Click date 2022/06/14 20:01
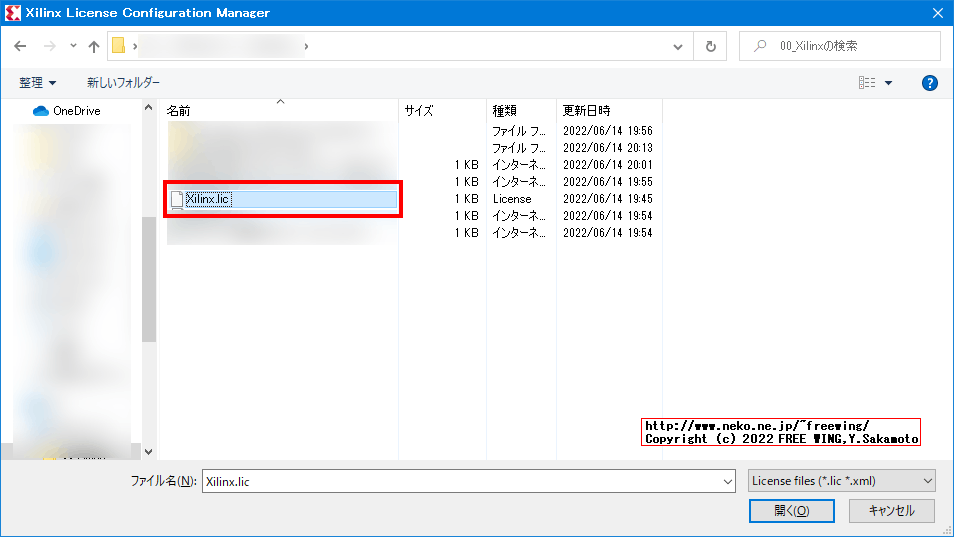 pyautogui.click(x=607, y=165)
